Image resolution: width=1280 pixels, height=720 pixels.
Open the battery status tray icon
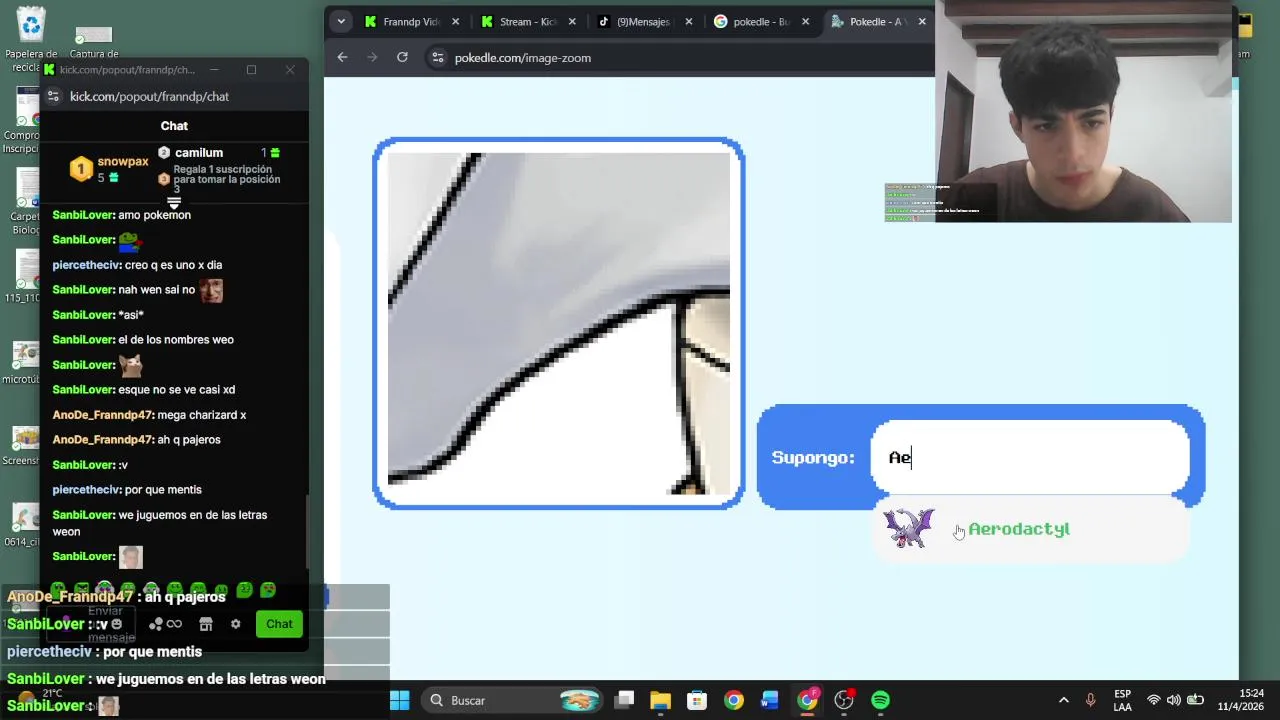click(x=1195, y=700)
